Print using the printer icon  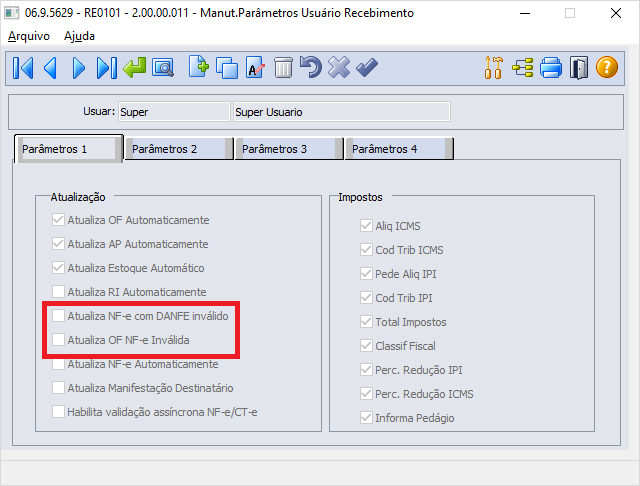[x=551, y=68]
